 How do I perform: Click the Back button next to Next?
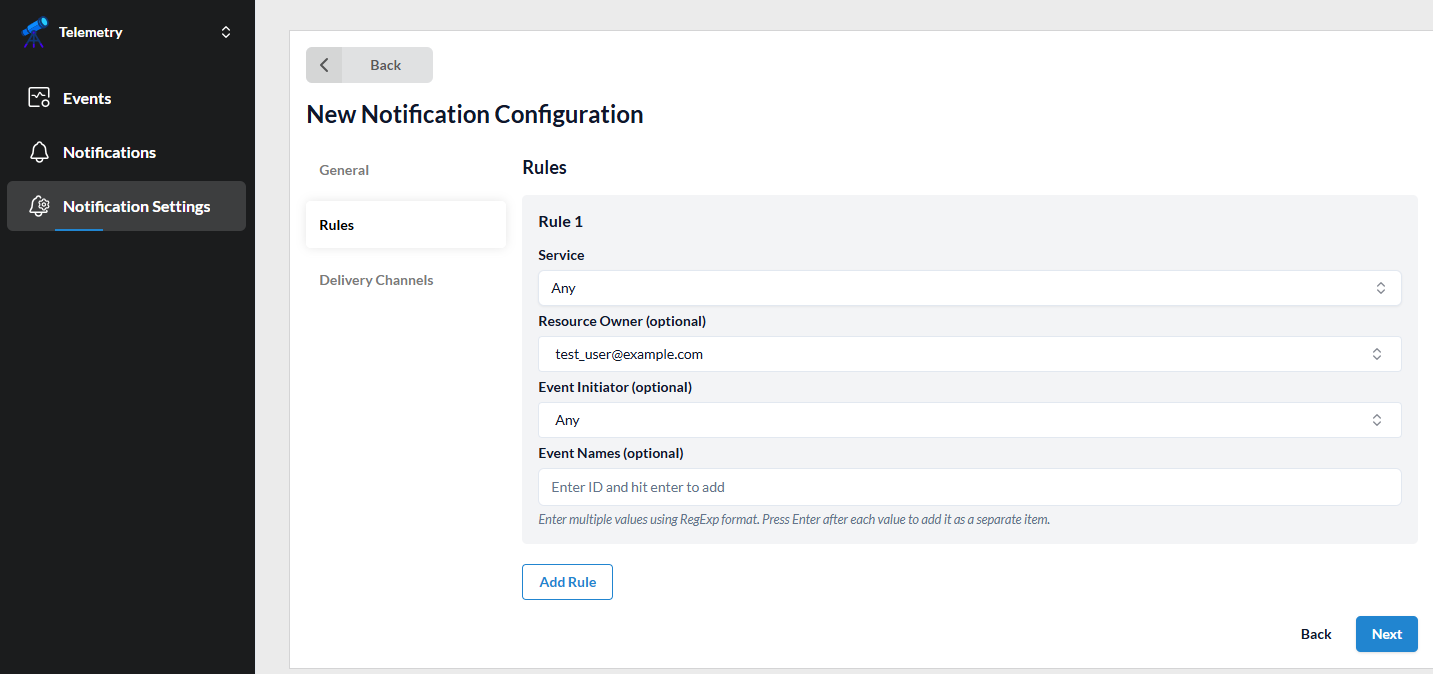point(1315,634)
